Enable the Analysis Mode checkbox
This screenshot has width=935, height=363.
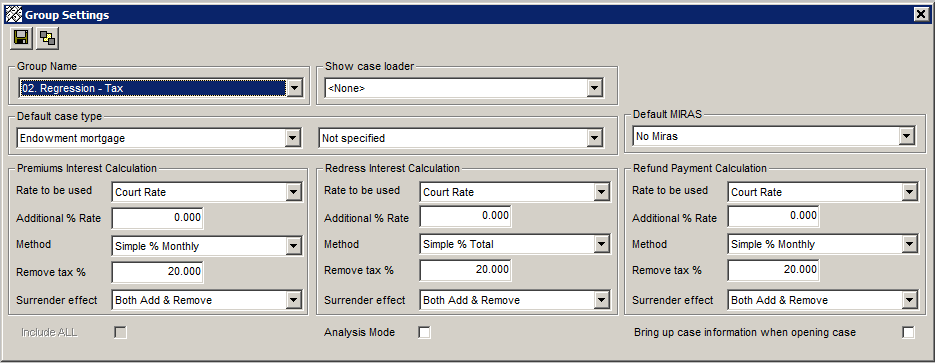point(424,333)
